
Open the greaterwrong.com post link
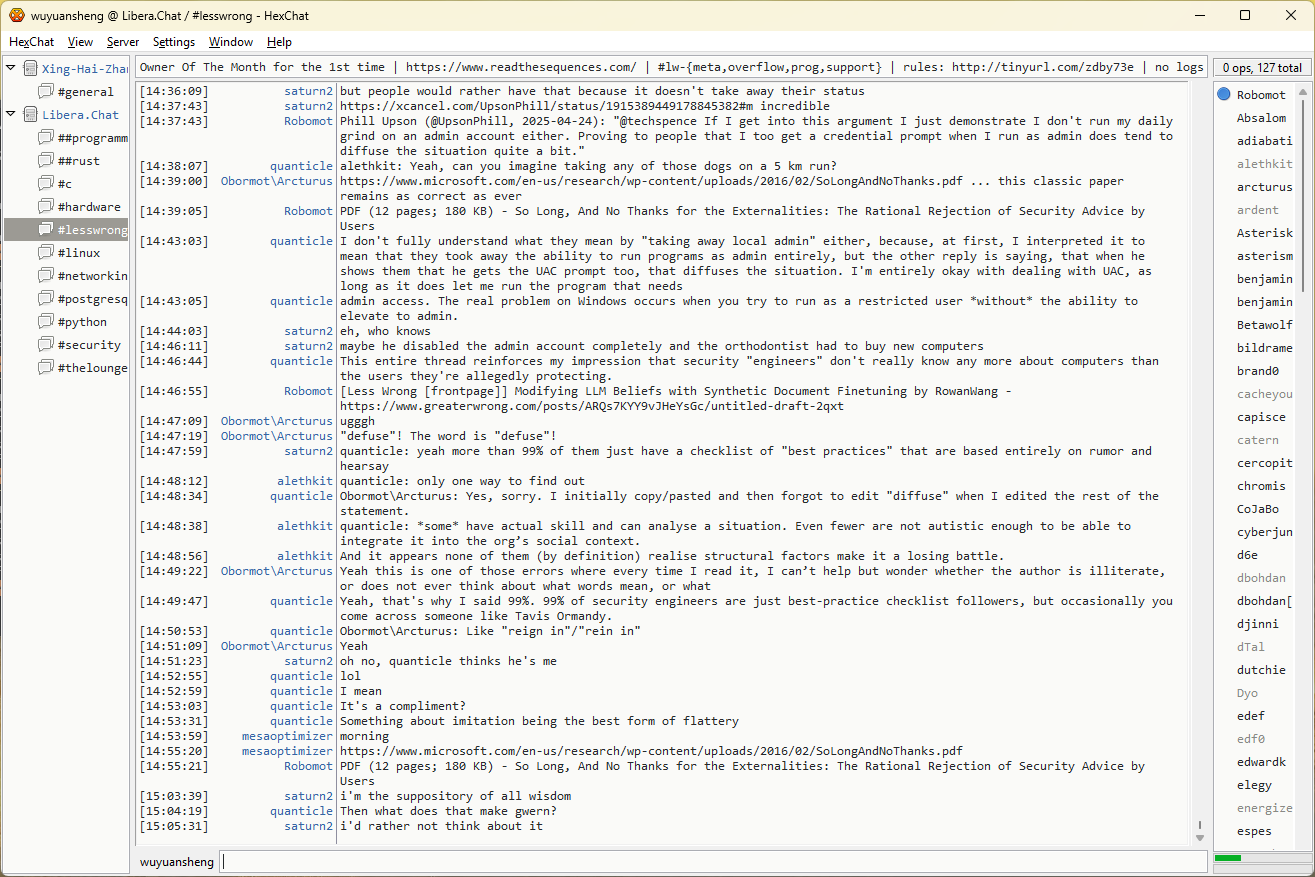tap(591, 406)
